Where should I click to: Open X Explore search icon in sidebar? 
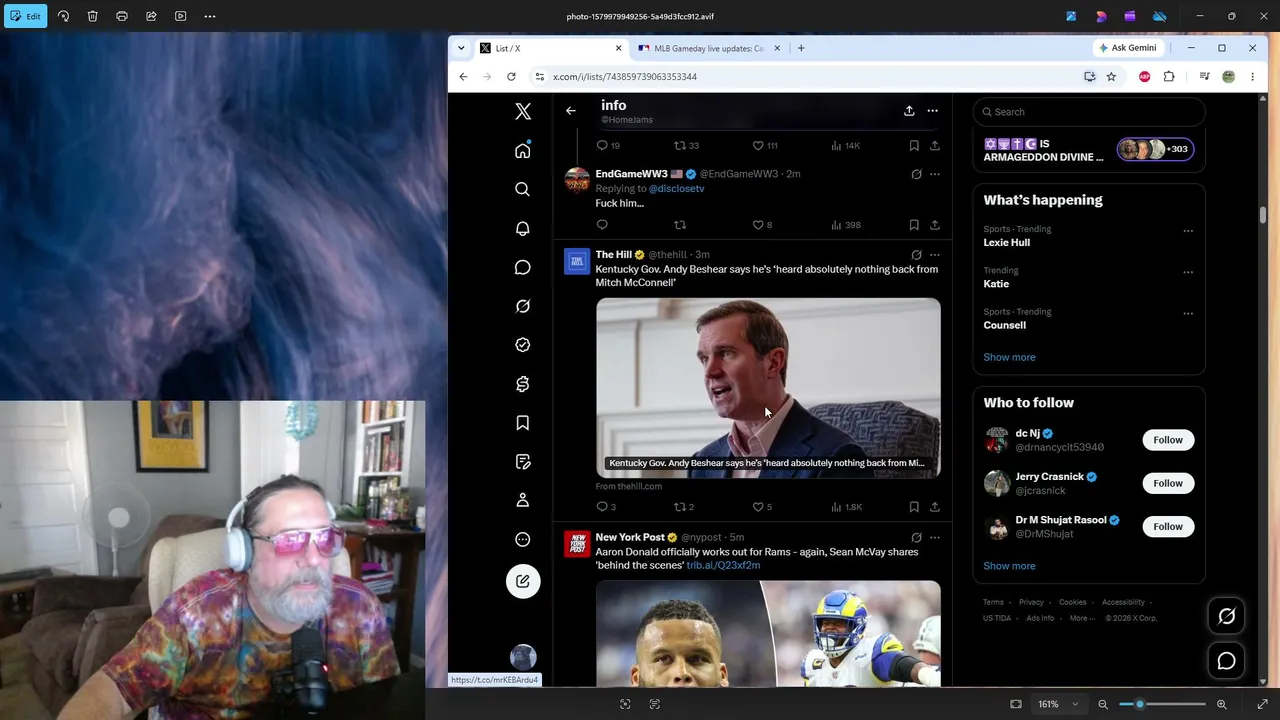(522, 189)
